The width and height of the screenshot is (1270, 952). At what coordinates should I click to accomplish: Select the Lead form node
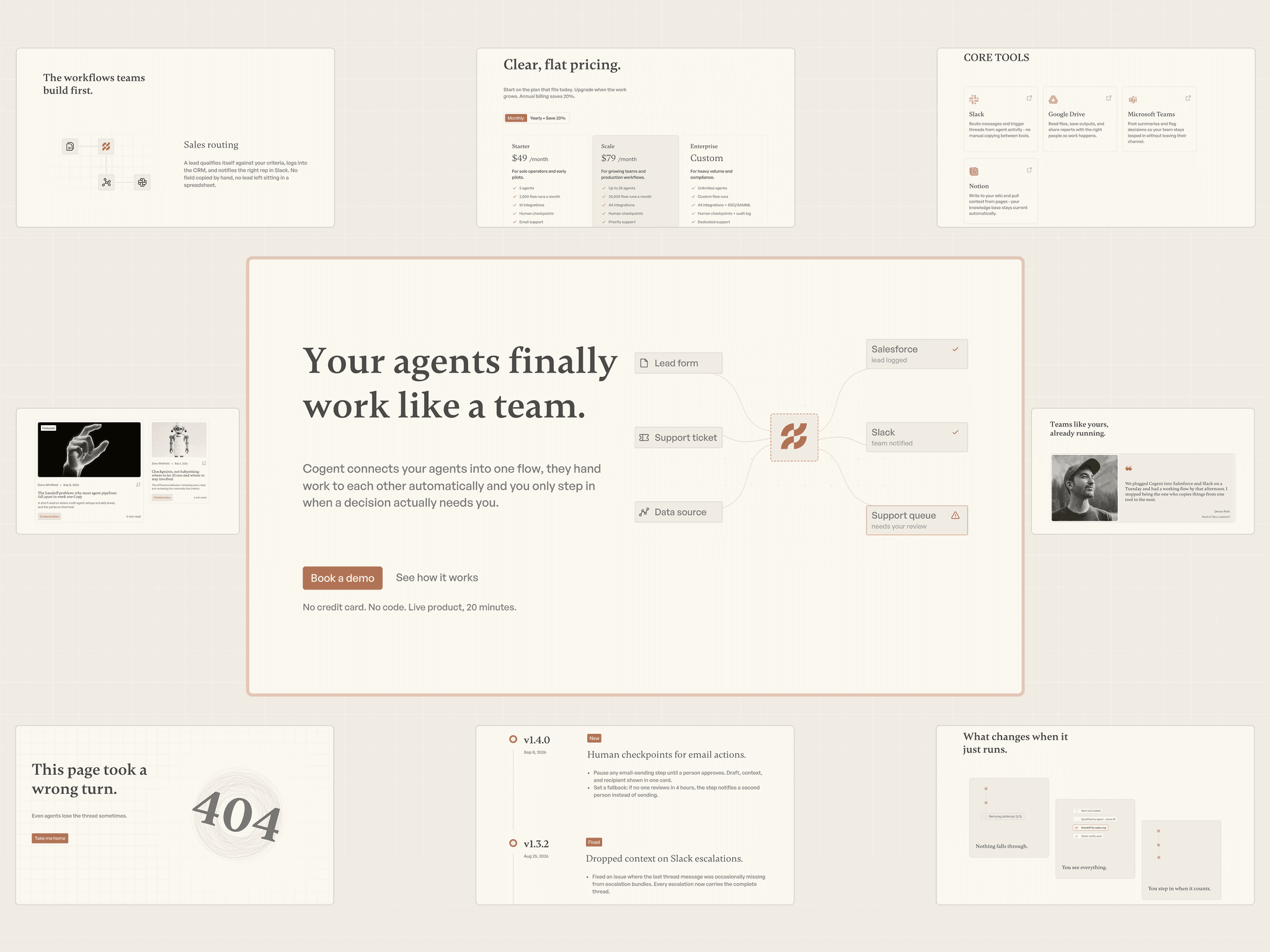coord(678,363)
